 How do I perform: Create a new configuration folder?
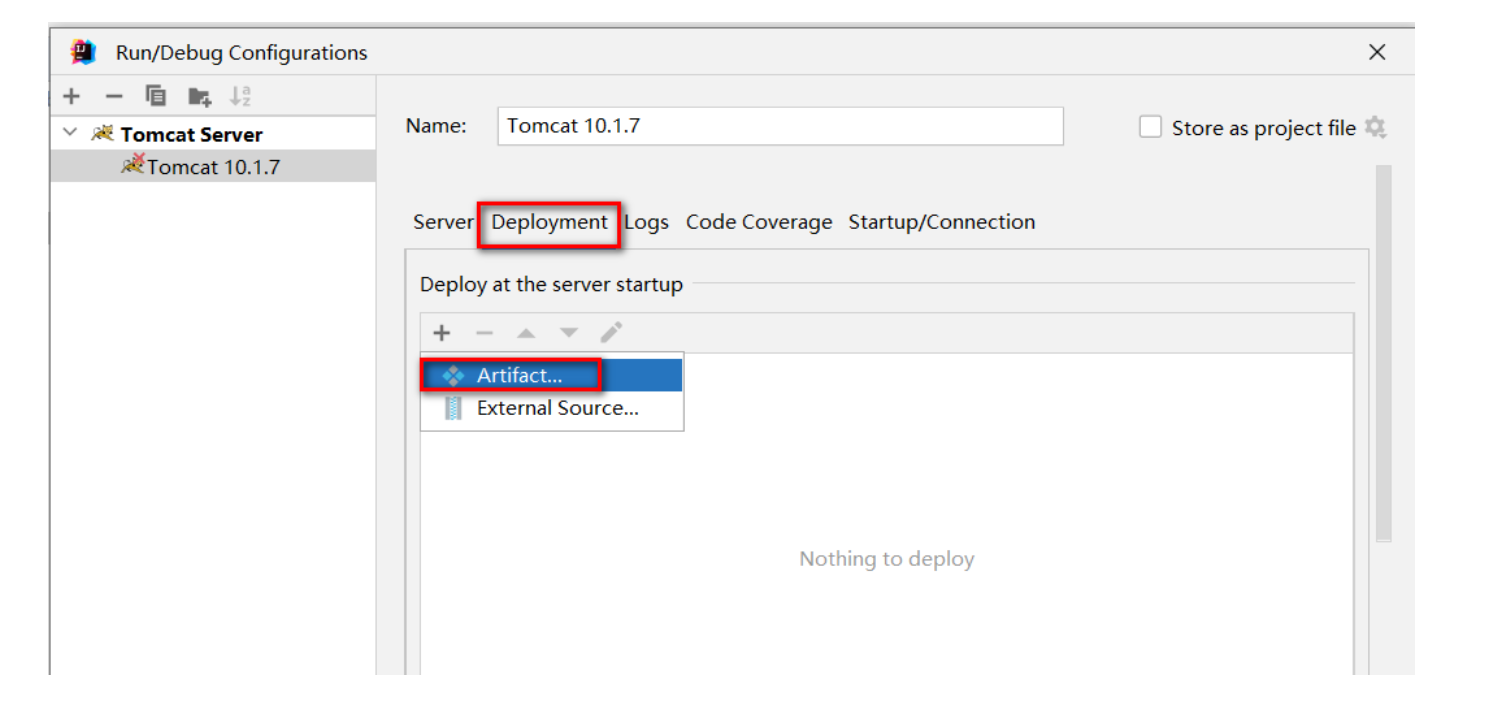(200, 96)
